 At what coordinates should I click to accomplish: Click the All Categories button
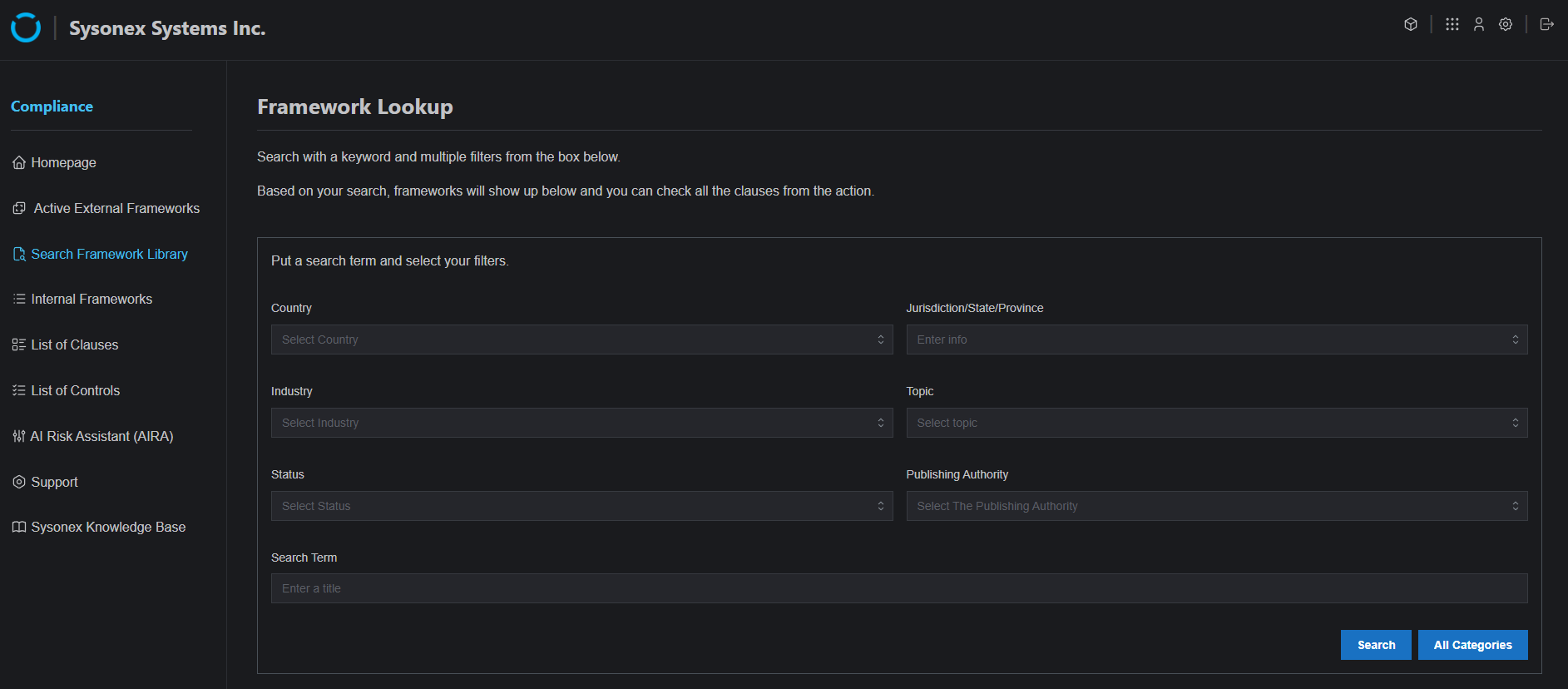point(1472,645)
